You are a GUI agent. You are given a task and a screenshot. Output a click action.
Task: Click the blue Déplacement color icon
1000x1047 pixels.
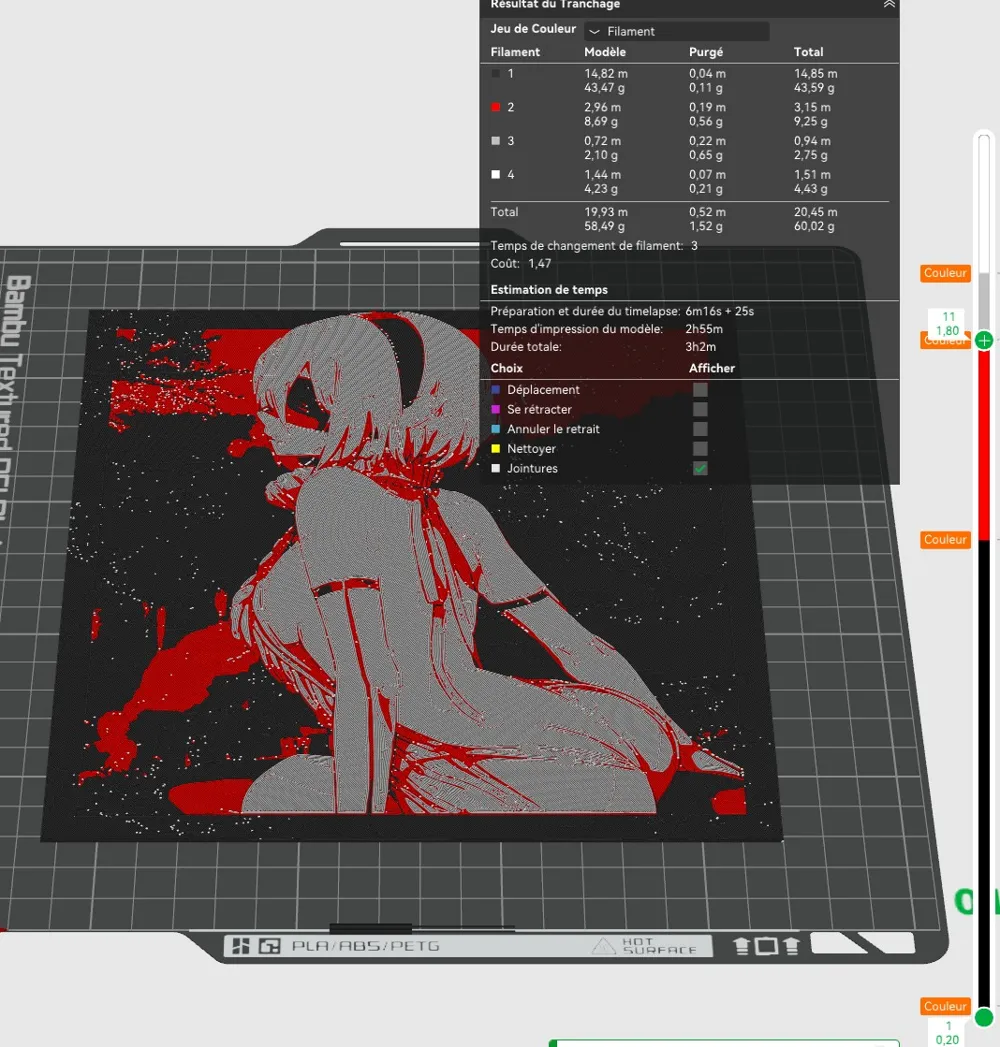click(x=496, y=390)
